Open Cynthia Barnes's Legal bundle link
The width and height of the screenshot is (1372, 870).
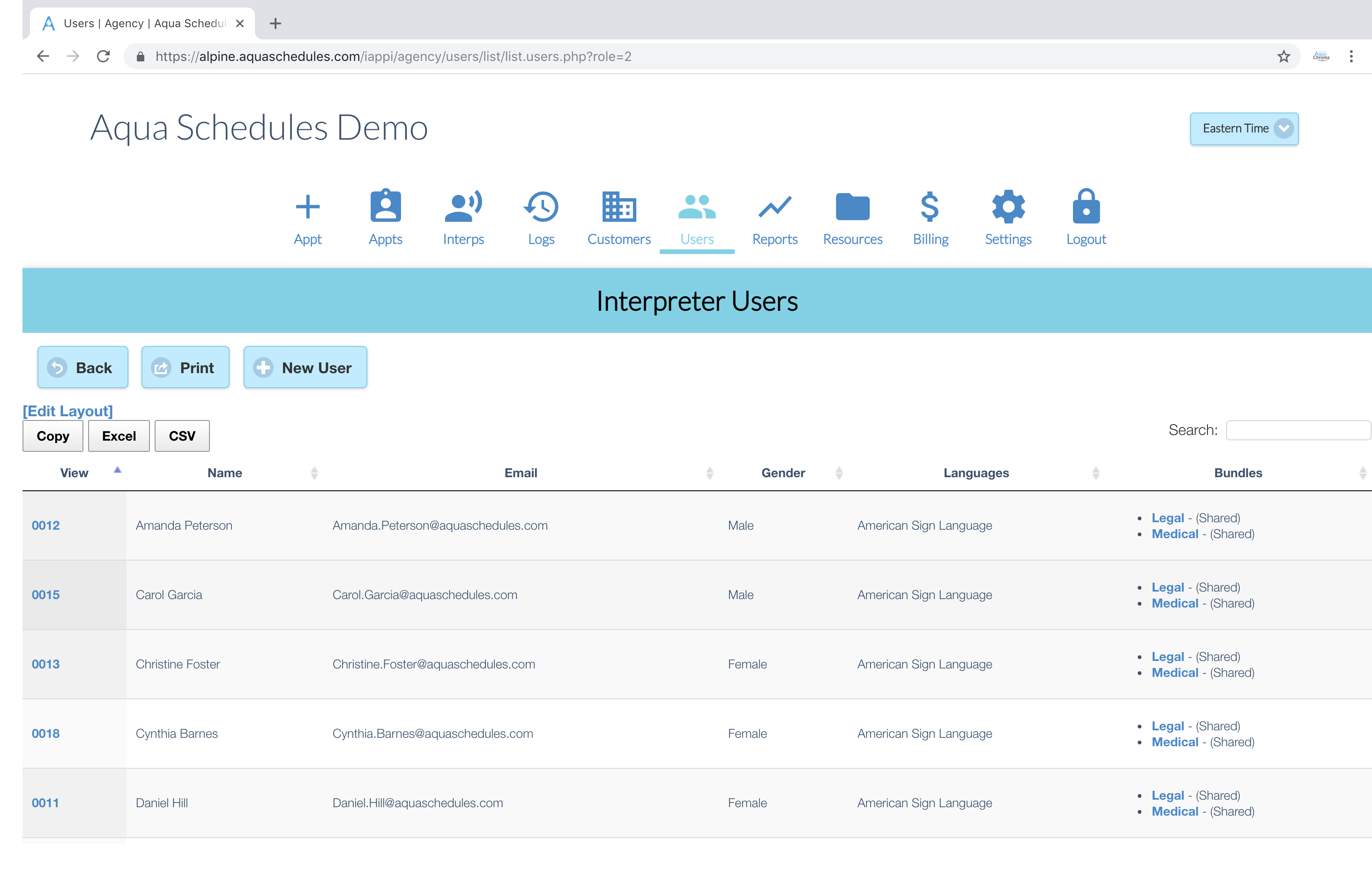1168,726
